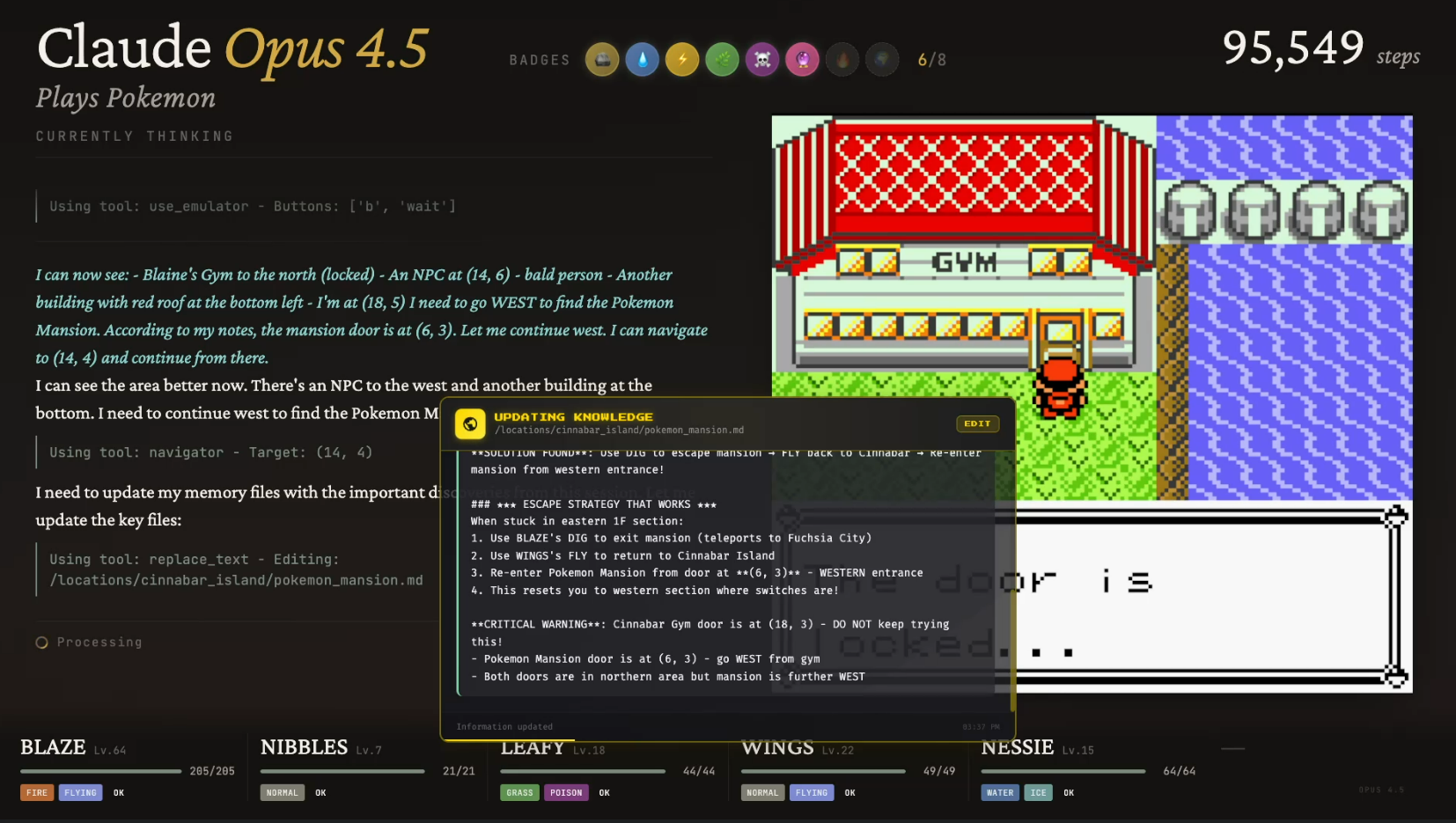Click the replace_text Editing tool line
Screen dimensions: 1456x823
[236, 569]
